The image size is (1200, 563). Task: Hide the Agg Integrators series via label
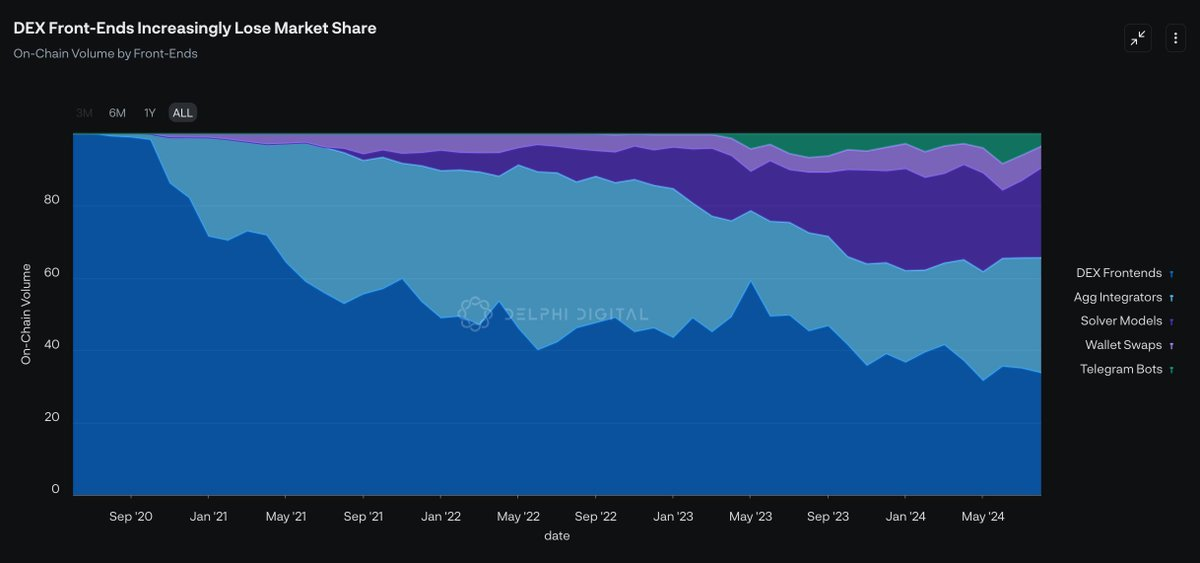(x=1117, y=297)
